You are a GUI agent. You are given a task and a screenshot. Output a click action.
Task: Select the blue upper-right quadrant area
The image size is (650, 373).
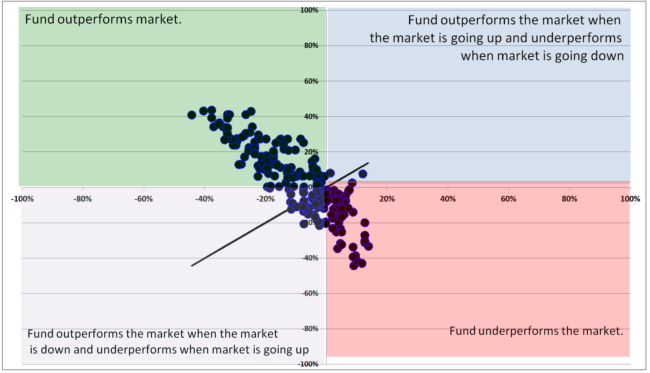pos(479,94)
